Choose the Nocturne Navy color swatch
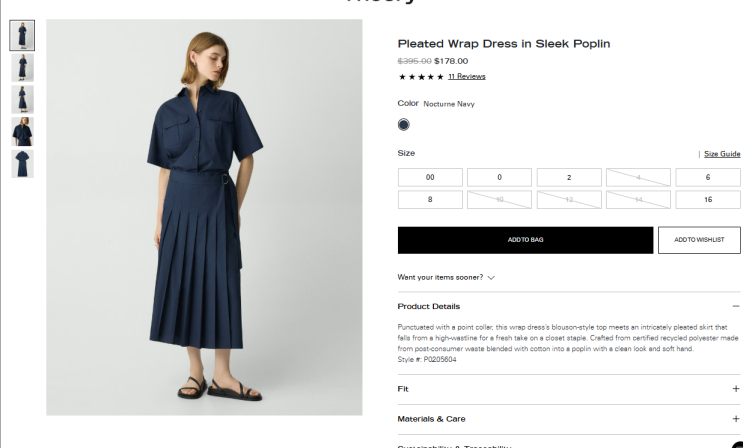This screenshot has height=448, width=743. [x=403, y=125]
